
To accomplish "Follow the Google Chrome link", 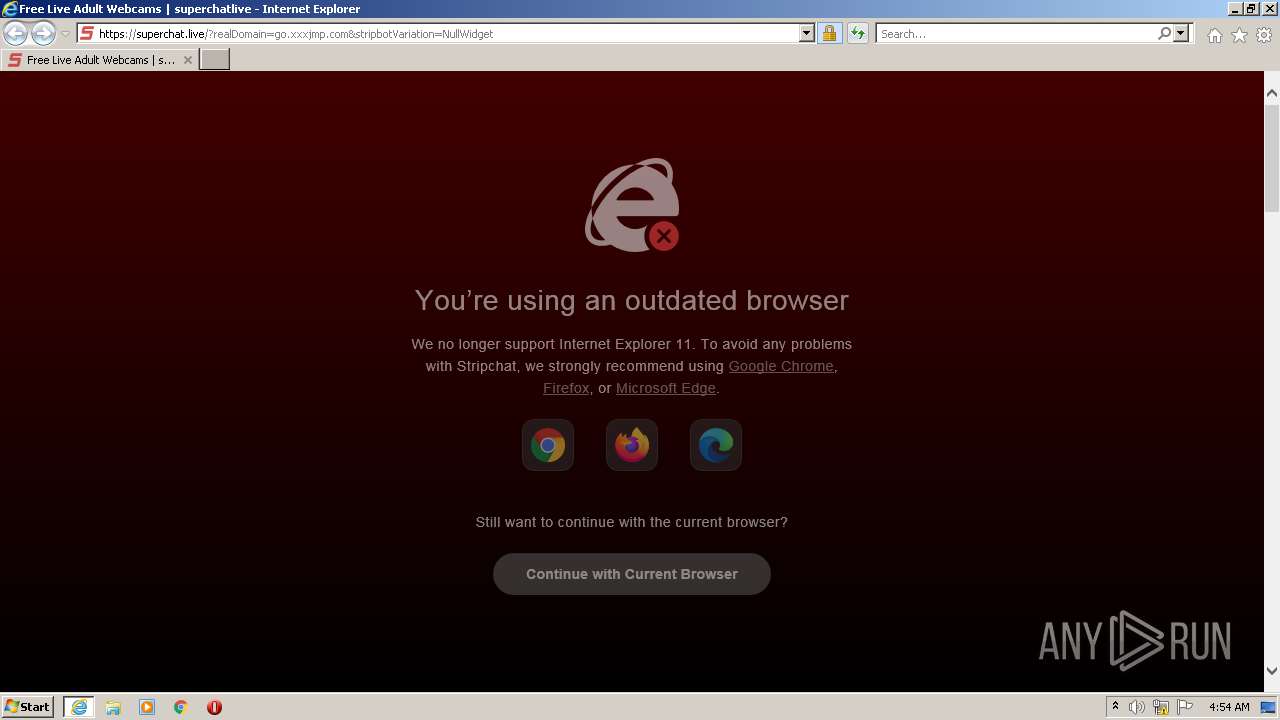I will (x=781, y=366).
